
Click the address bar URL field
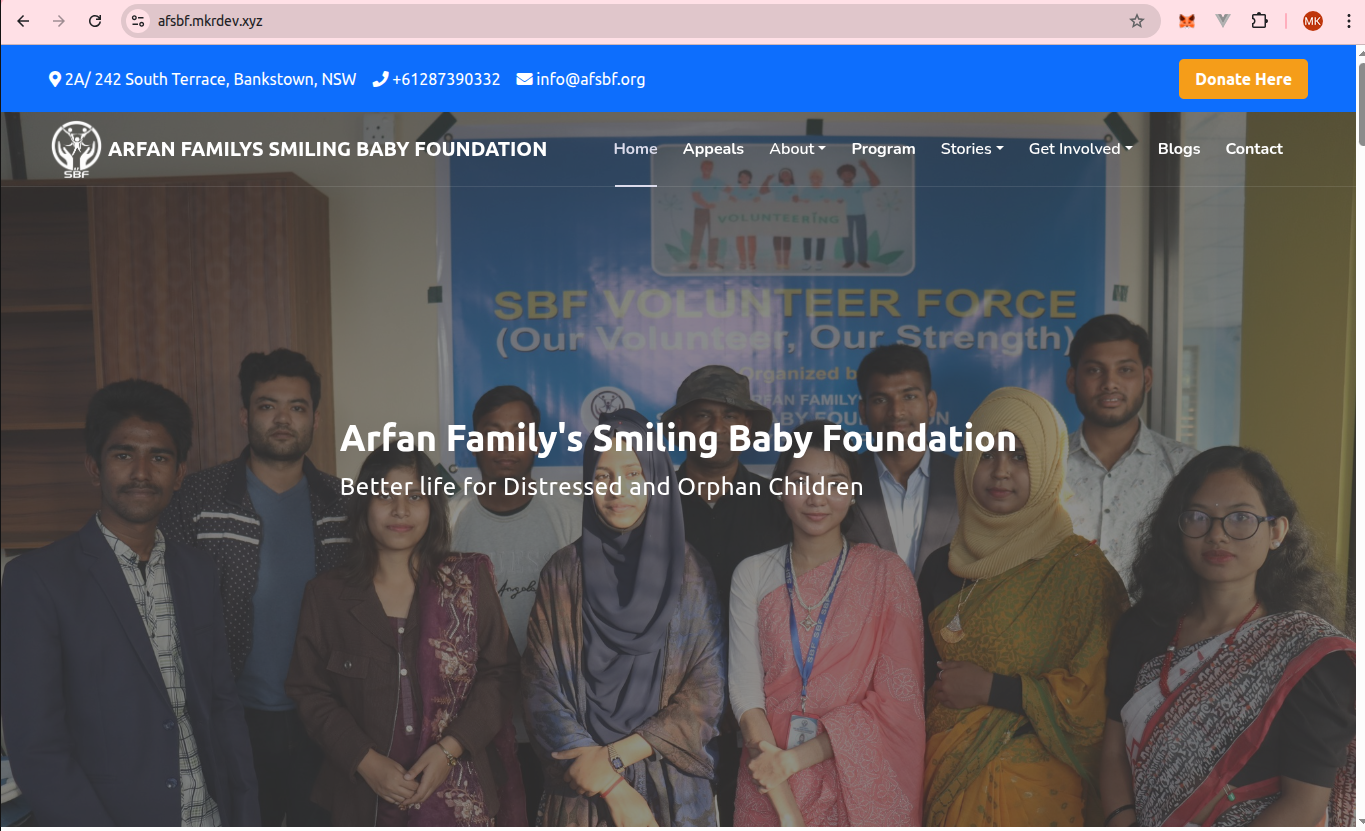click(x=640, y=21)
